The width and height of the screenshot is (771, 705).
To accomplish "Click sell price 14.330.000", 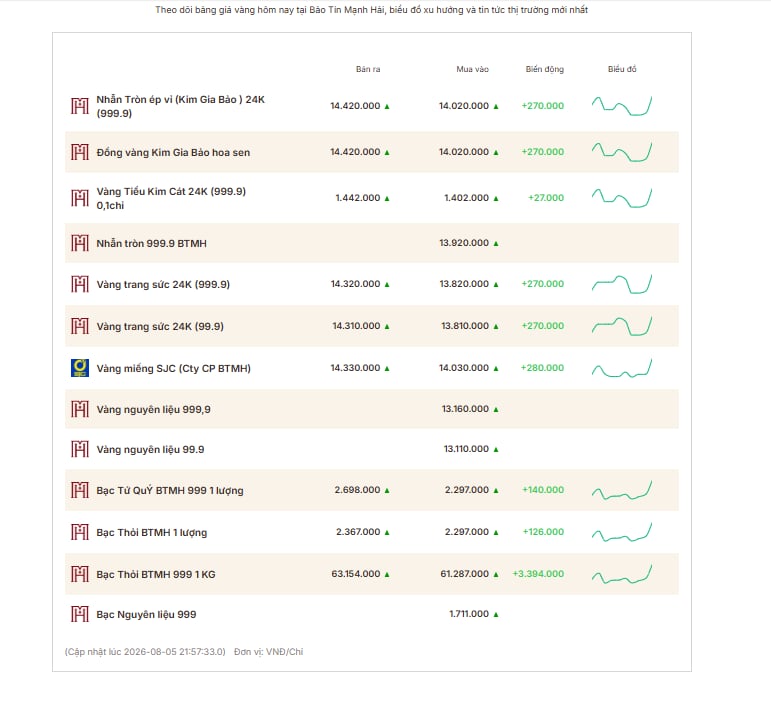I will 356,368.
